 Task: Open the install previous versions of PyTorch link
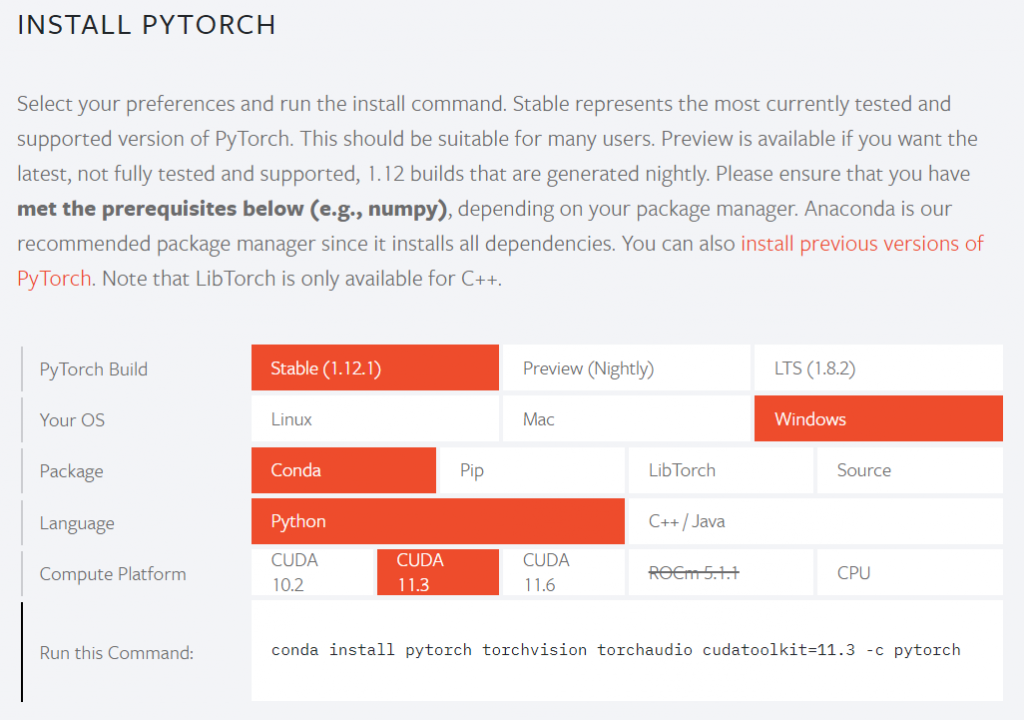[861, 244]
